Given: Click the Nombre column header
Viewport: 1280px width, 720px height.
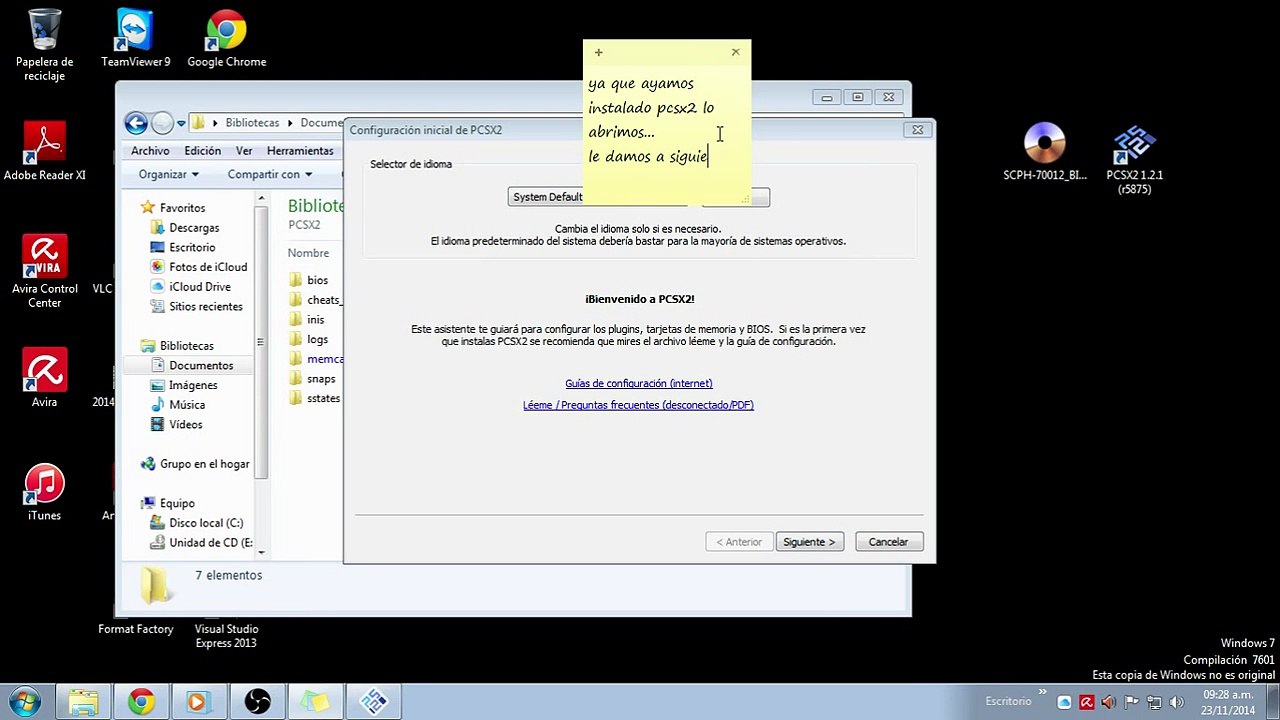Looking at the screenshot, I should (308, 253).
